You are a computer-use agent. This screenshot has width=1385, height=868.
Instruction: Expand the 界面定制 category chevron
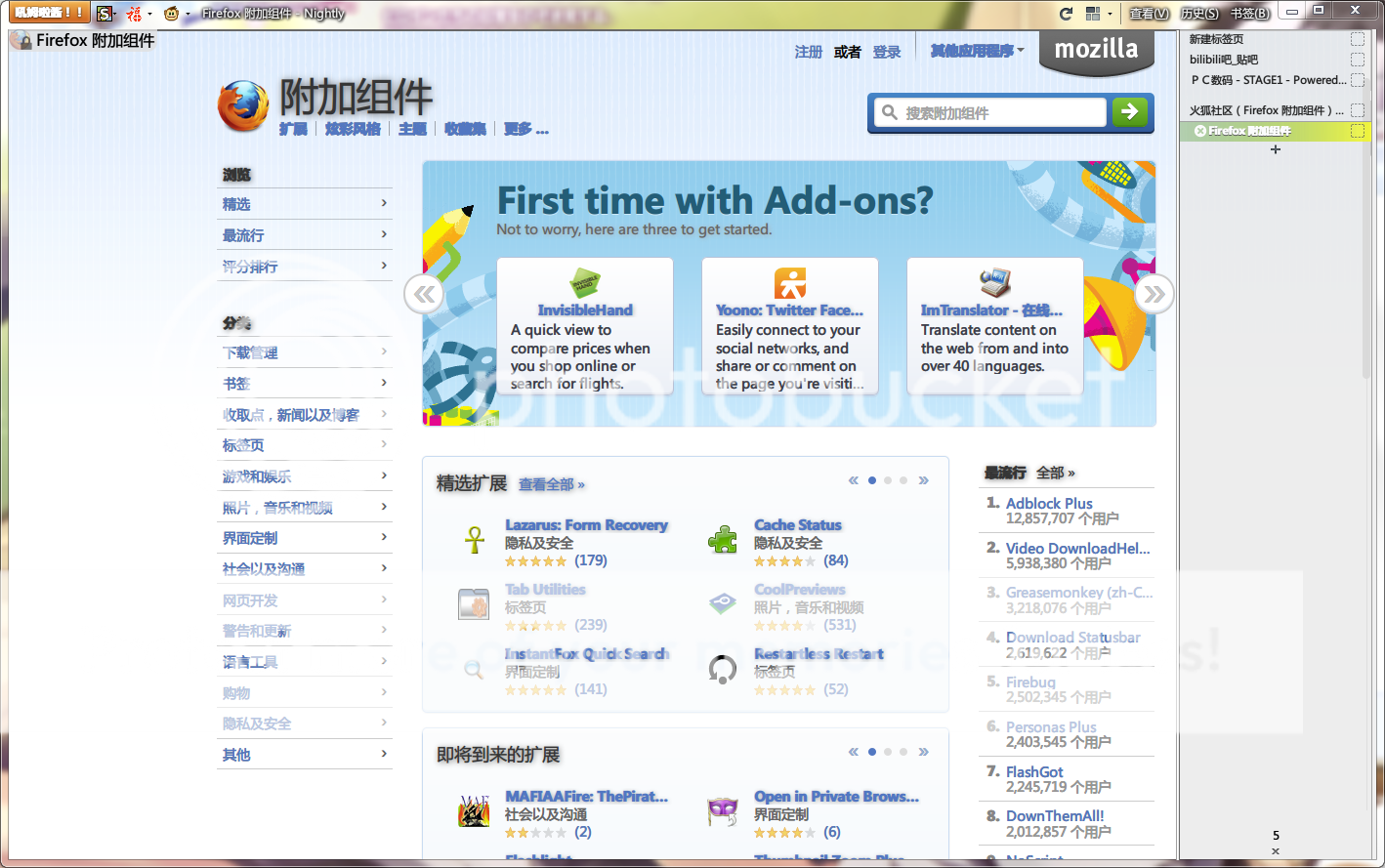[384, 537]
